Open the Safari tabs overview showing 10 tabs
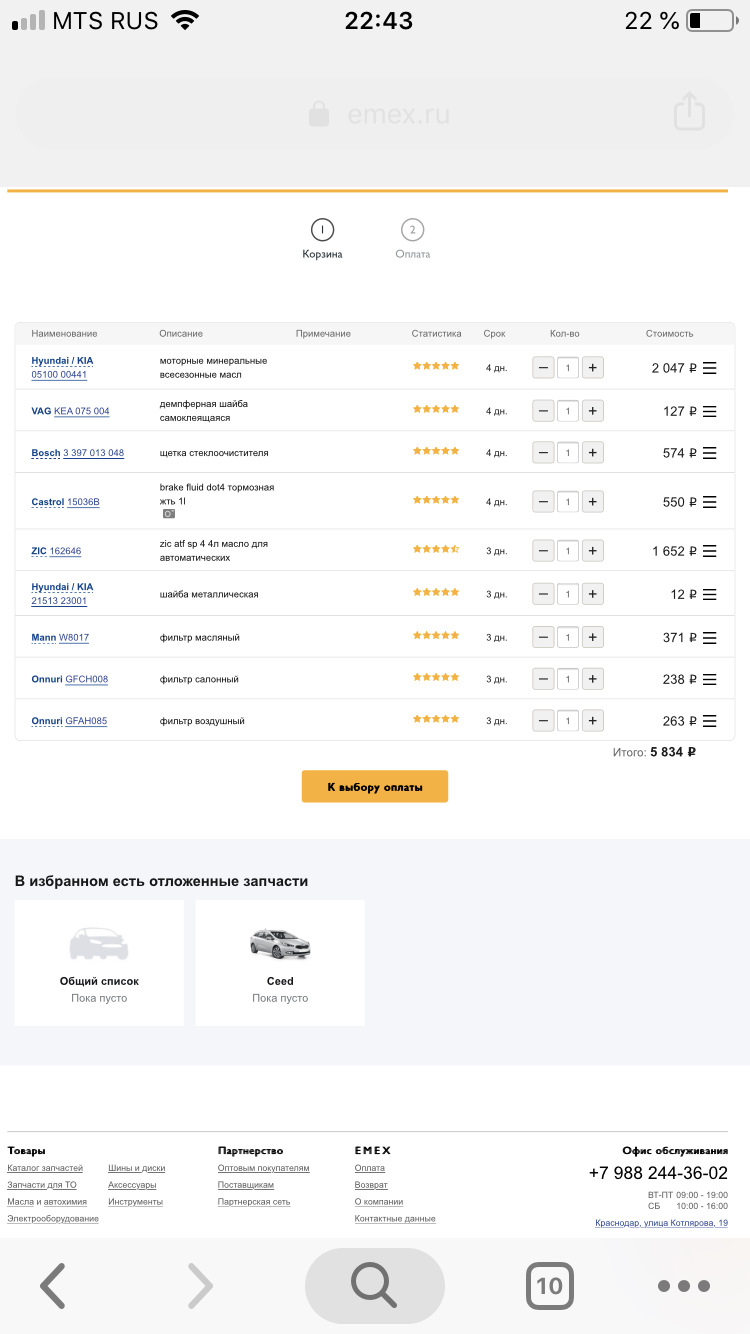 (x=550, y=1287)
